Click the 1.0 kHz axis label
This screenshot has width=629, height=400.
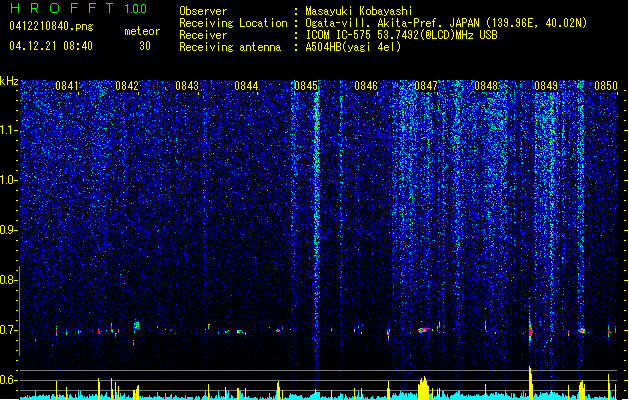tap(9, 180)
